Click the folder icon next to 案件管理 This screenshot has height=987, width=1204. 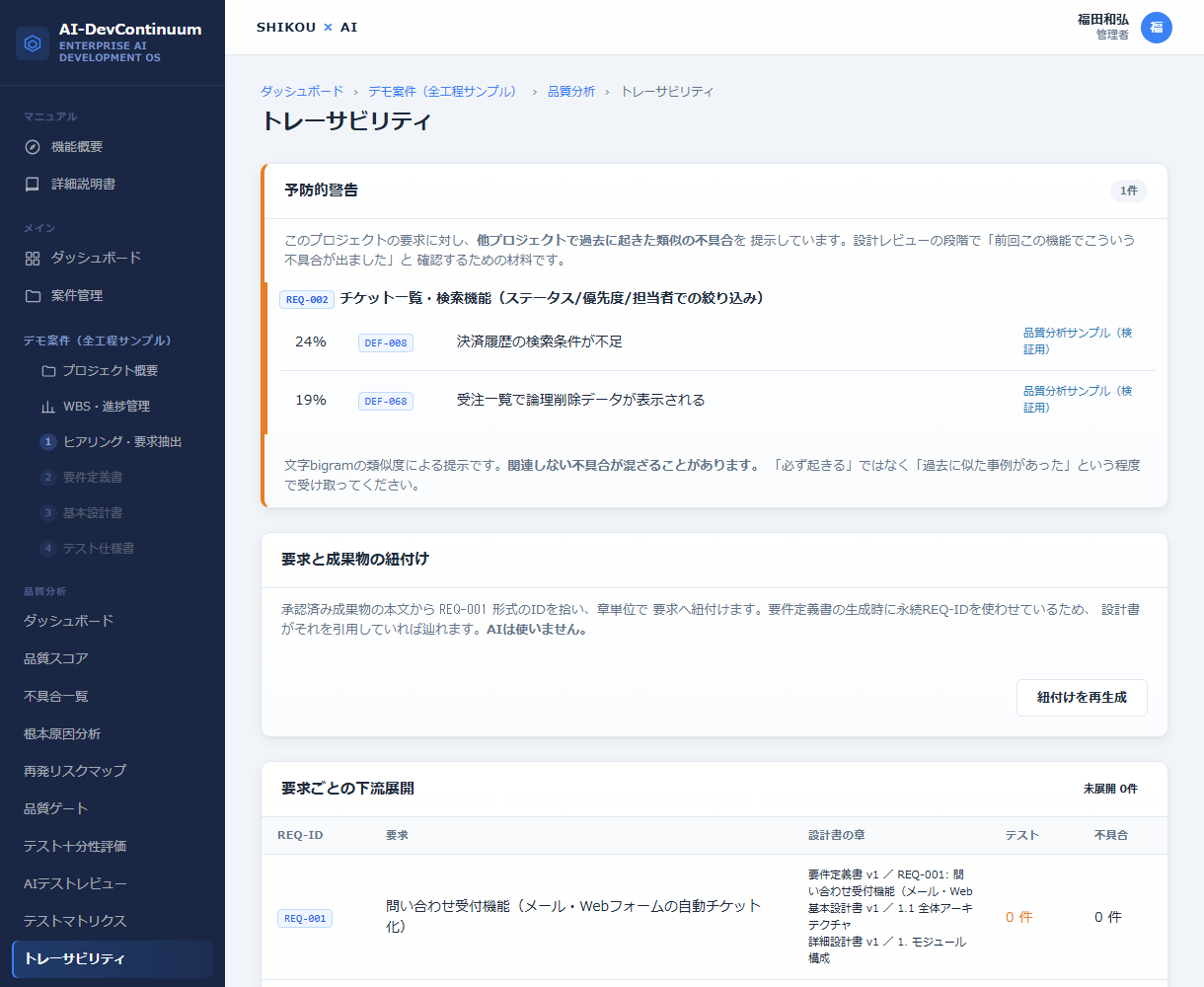[33, 296]
